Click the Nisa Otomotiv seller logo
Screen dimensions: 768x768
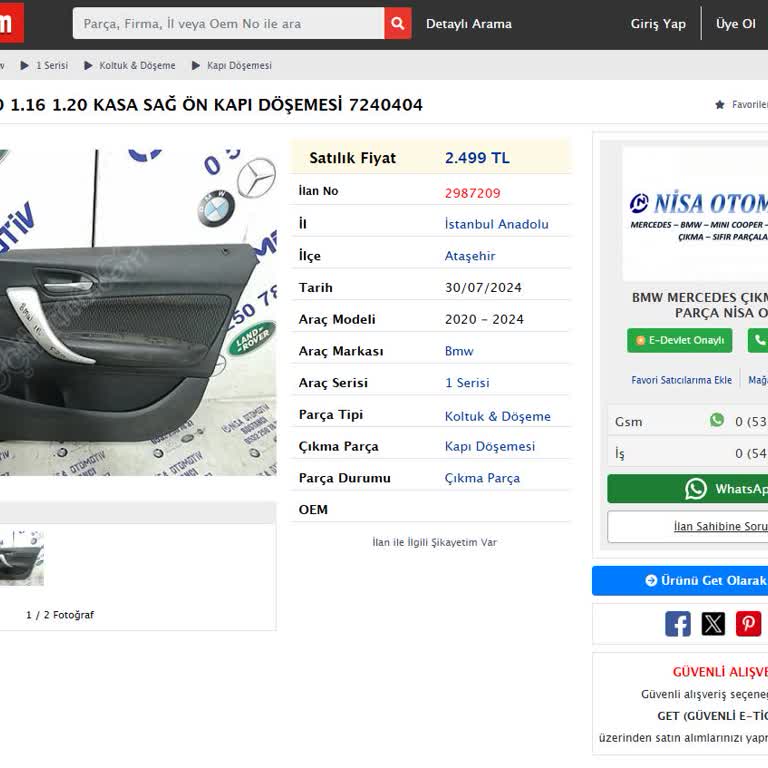coord(695,214)
